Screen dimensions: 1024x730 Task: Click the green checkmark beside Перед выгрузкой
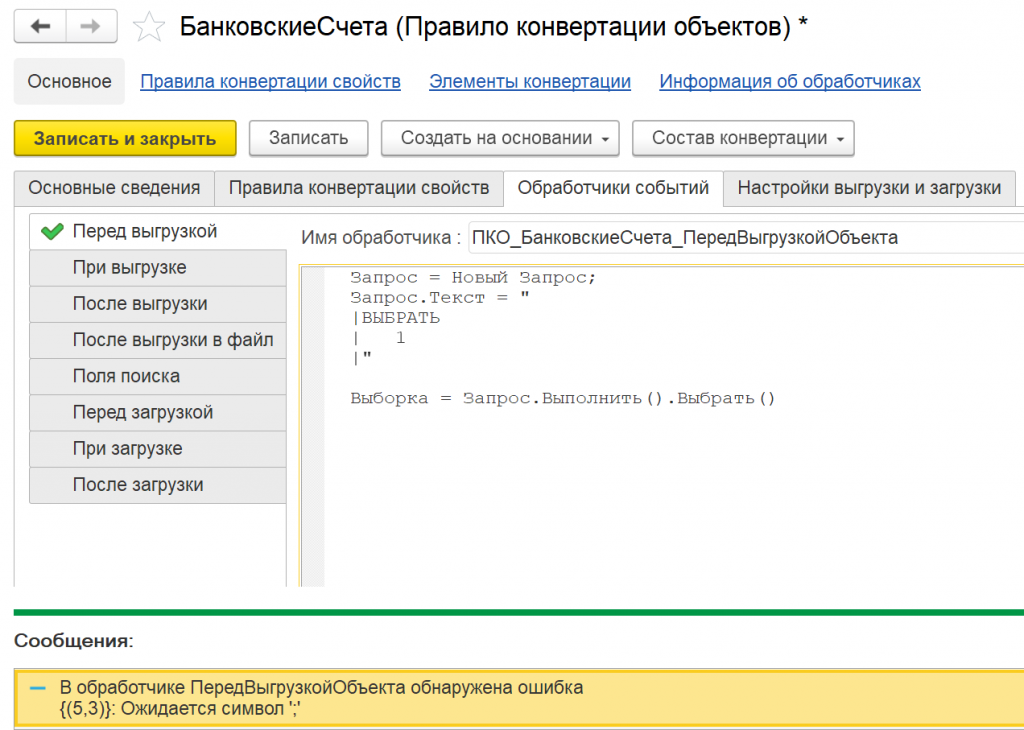(x=52, y=231)
